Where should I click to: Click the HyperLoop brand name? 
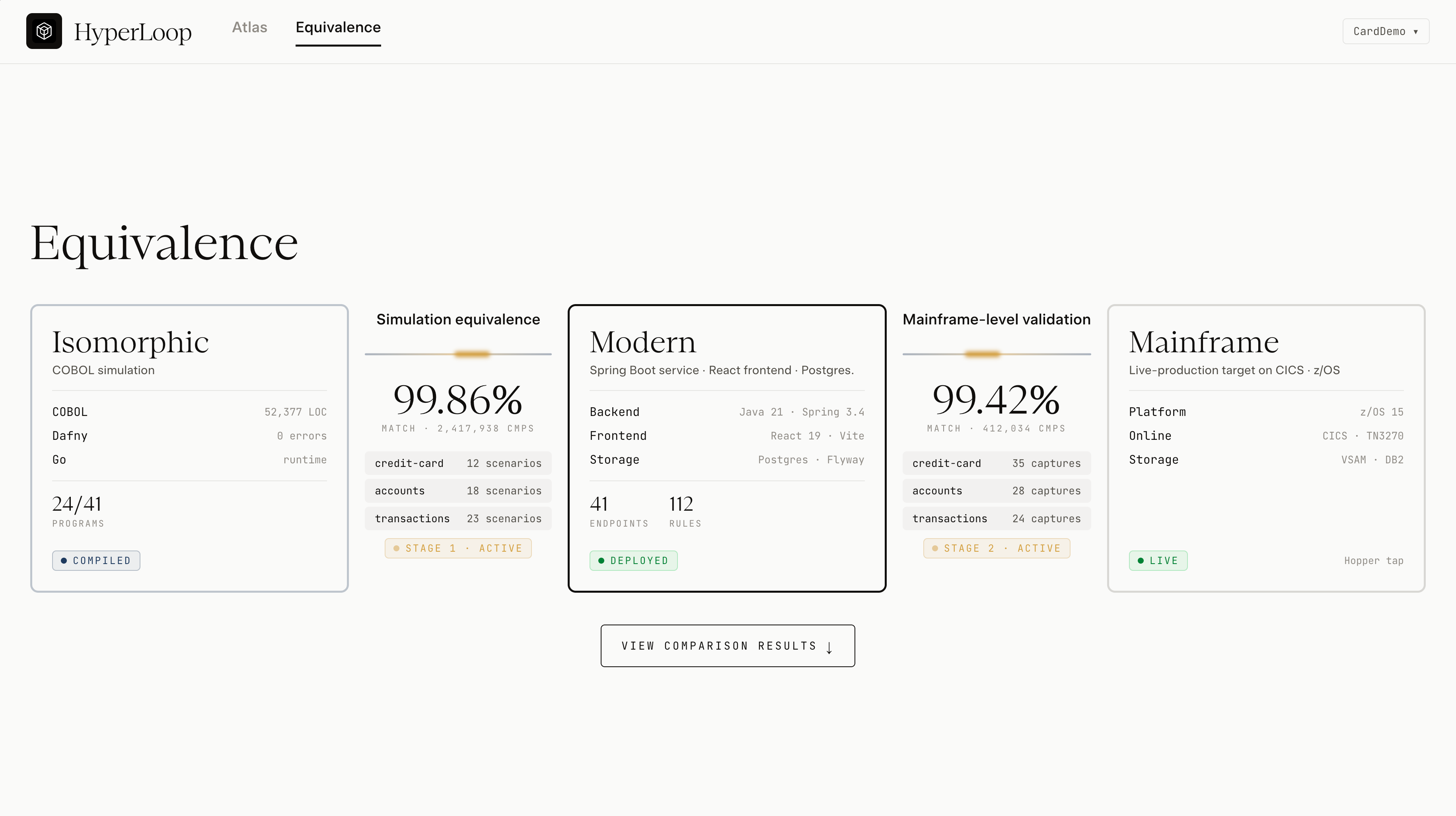tap(133, 32)
